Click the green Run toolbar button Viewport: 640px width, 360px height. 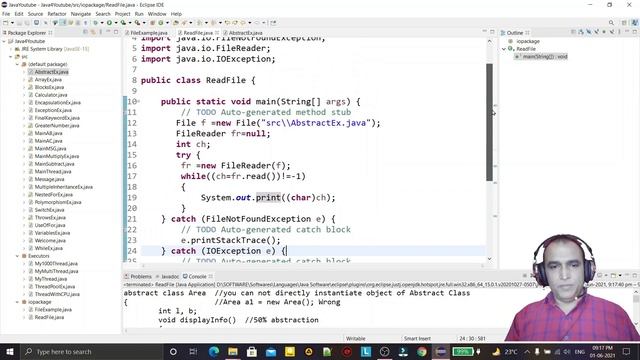[109, 23]
